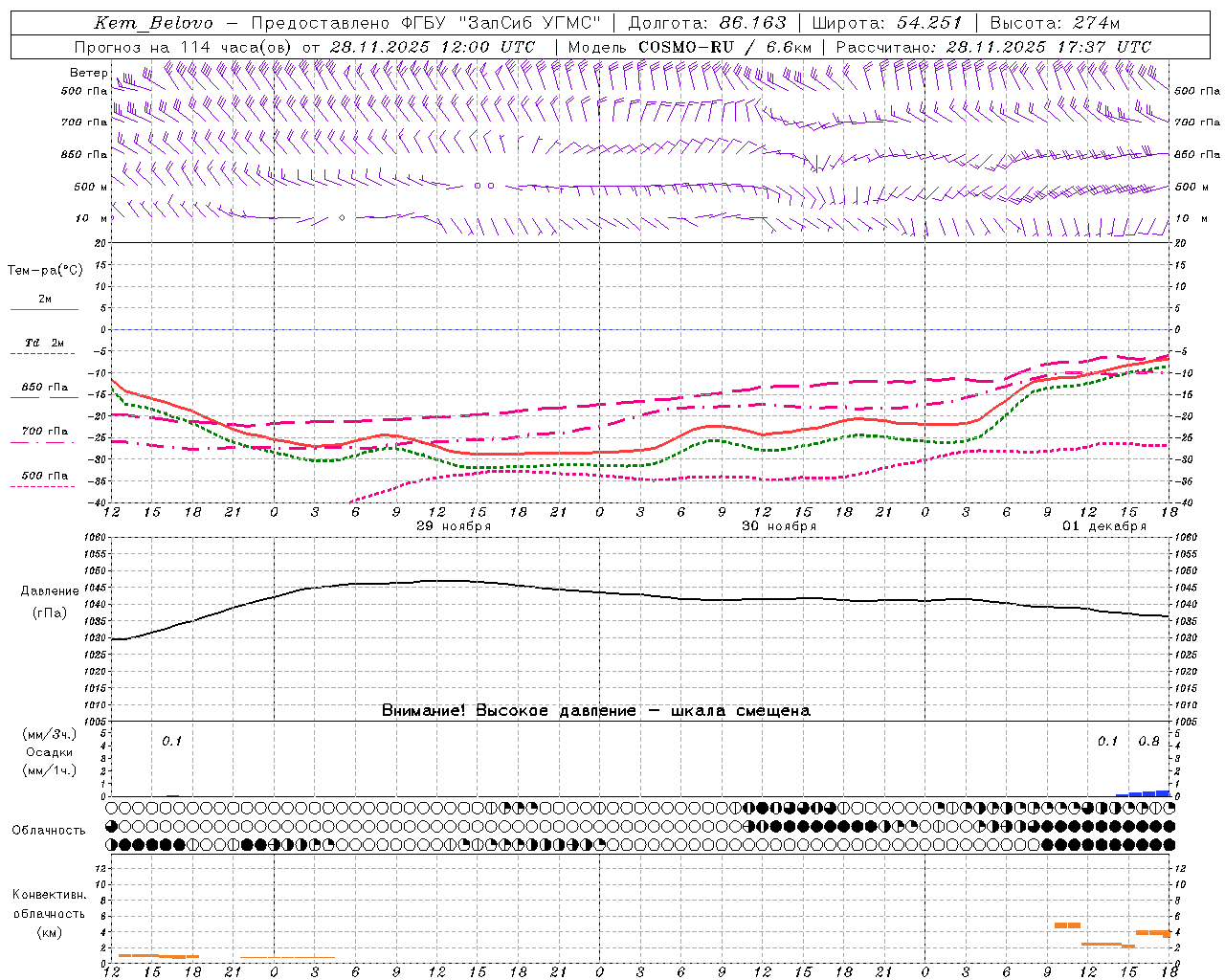The height and width of the screenshot is (980, 1225).
Task: Click the "(гПа)" unit under Давление
Action: coord(49,613)
